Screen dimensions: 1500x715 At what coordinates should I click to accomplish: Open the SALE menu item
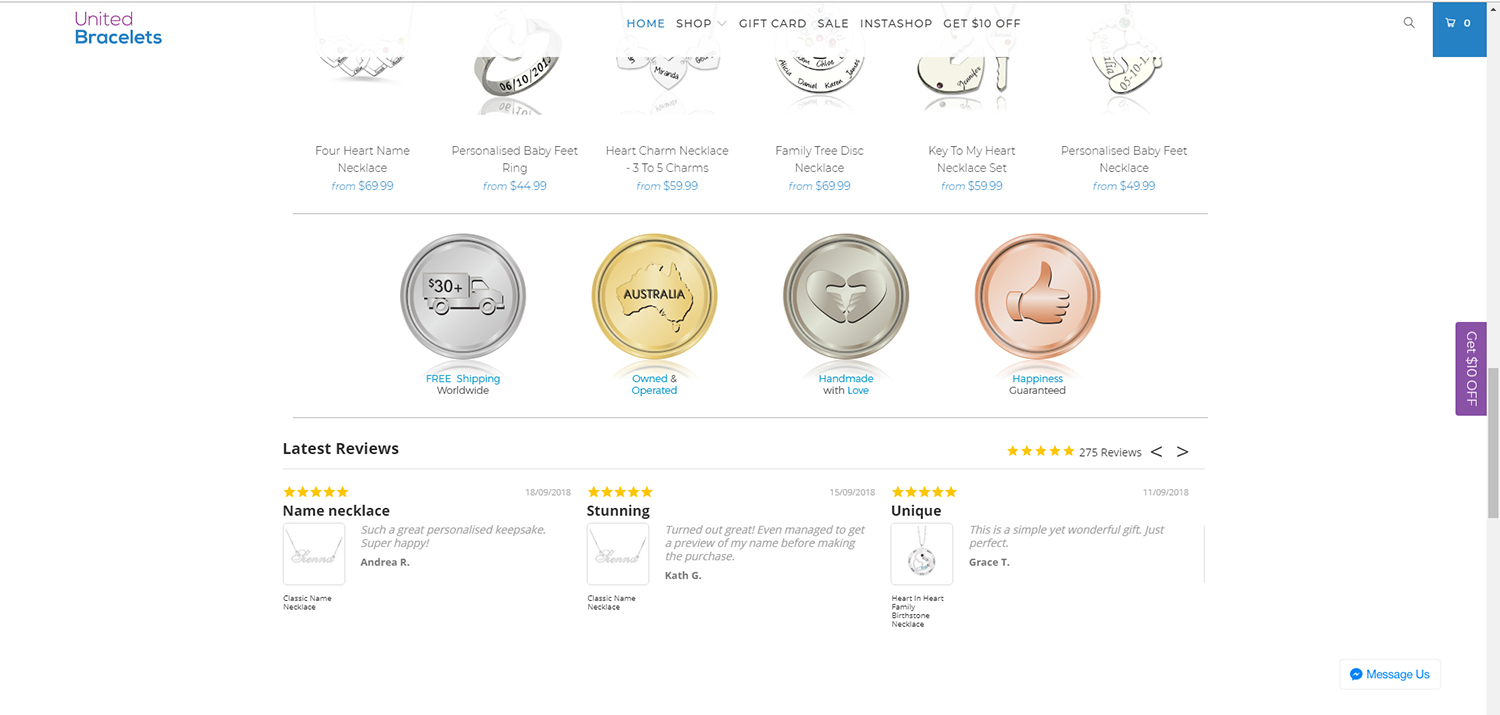[833, 23]
